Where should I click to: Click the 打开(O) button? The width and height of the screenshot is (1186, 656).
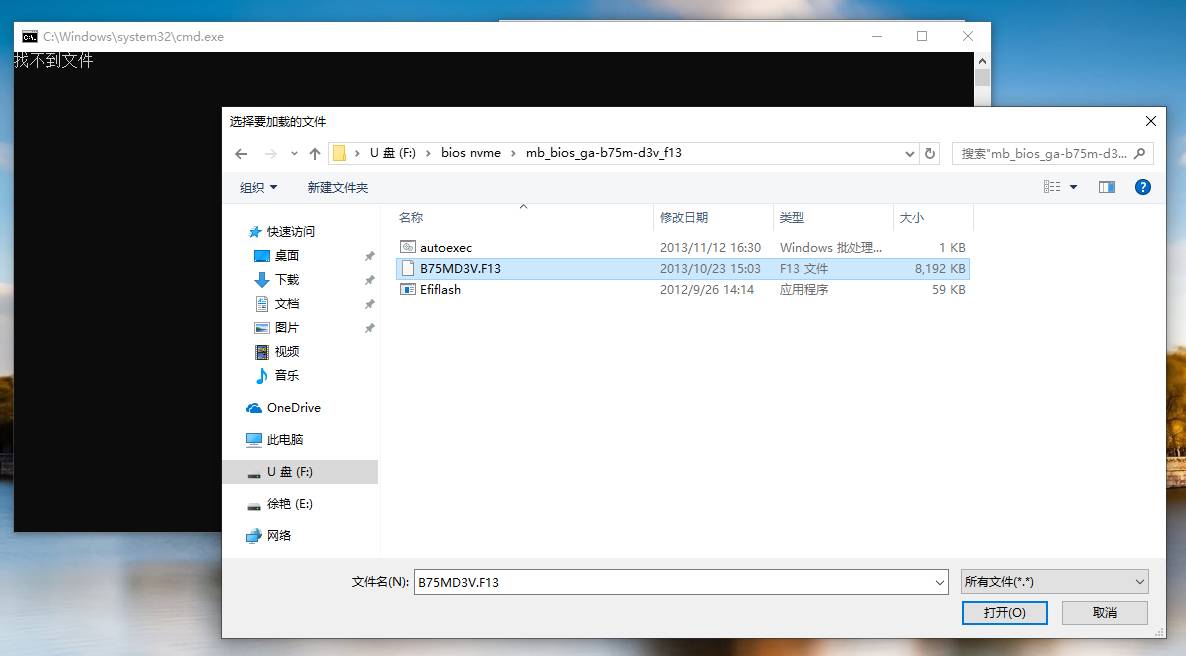pos(1004,613)
